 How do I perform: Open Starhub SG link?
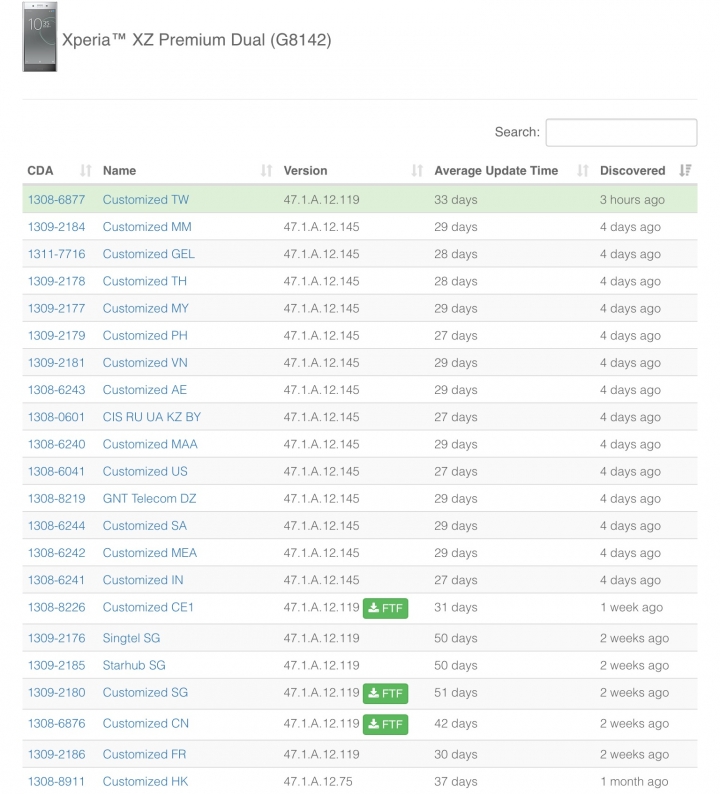point(134,665)
